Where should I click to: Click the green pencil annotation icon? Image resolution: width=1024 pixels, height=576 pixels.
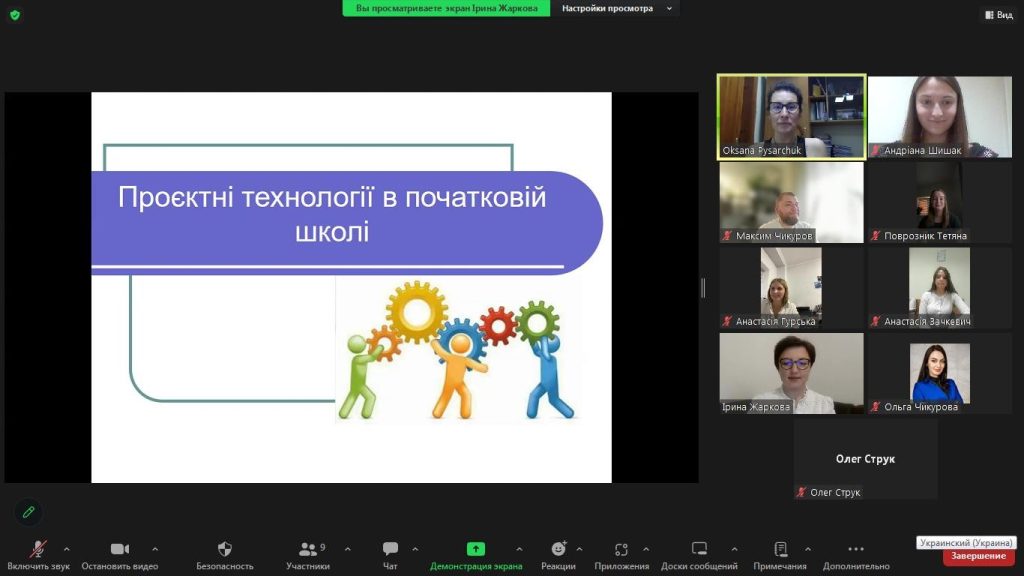click(x=28, y=512)
